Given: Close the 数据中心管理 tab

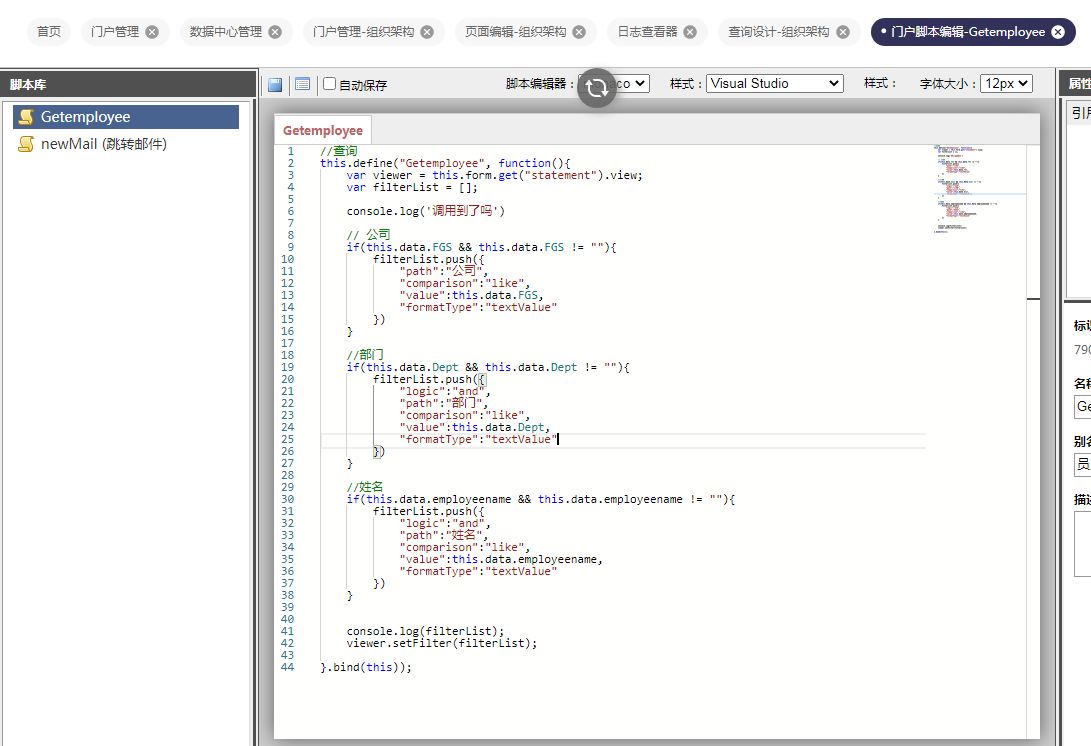Looking at the screenshot, I should point(275,32).
